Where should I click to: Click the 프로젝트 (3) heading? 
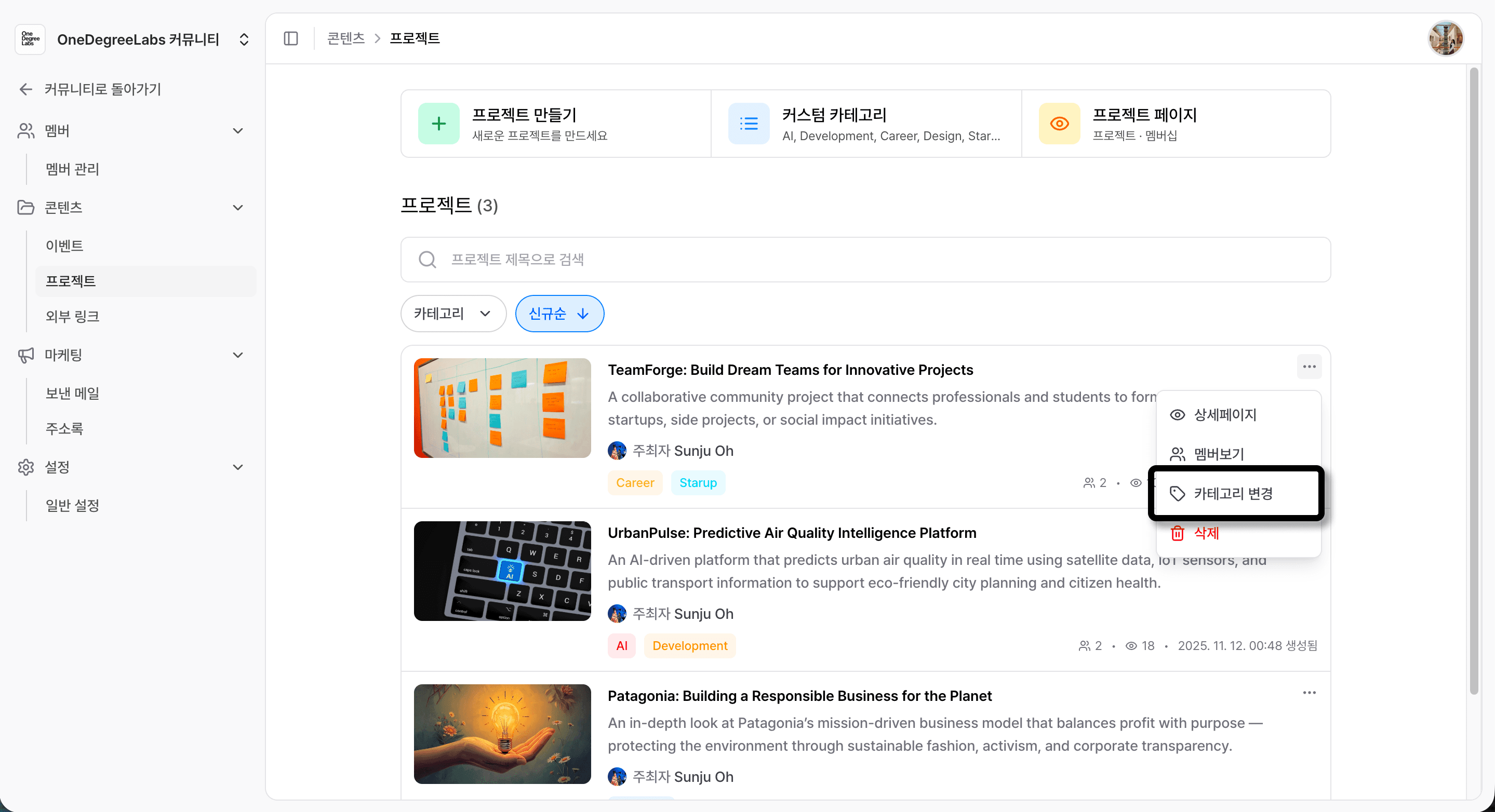[x=449, y=205]
